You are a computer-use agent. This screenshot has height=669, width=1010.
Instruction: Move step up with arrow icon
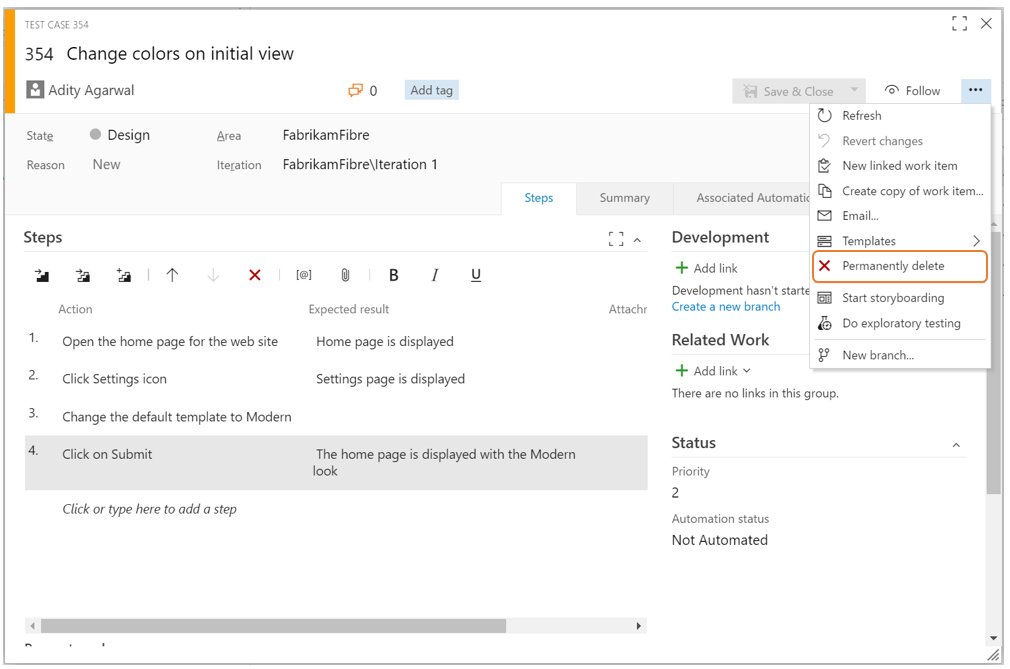(172, 276)
